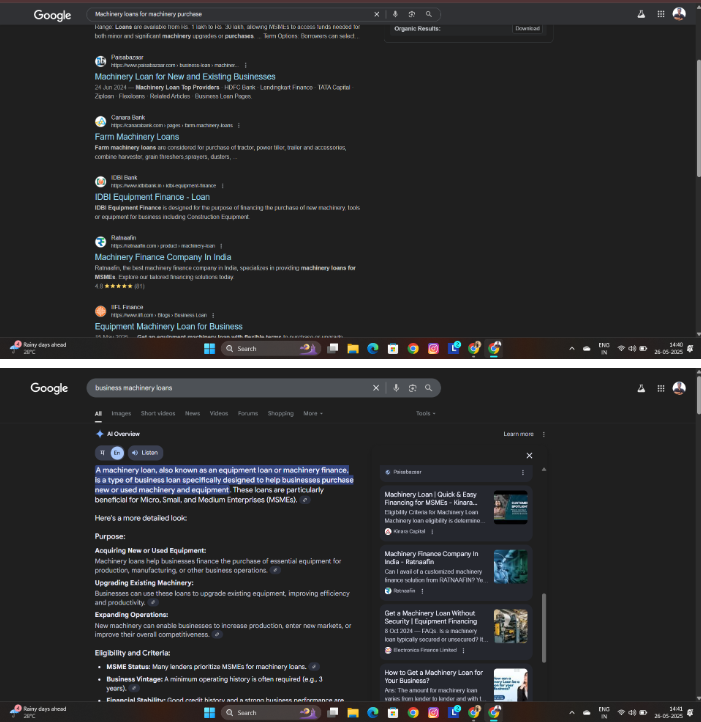The height and width of the screenshot is (722, 701).
Task: Open Google Lens in 'business machinery loans' search bar
Action: pyautogui.click(x=412, y=388)
